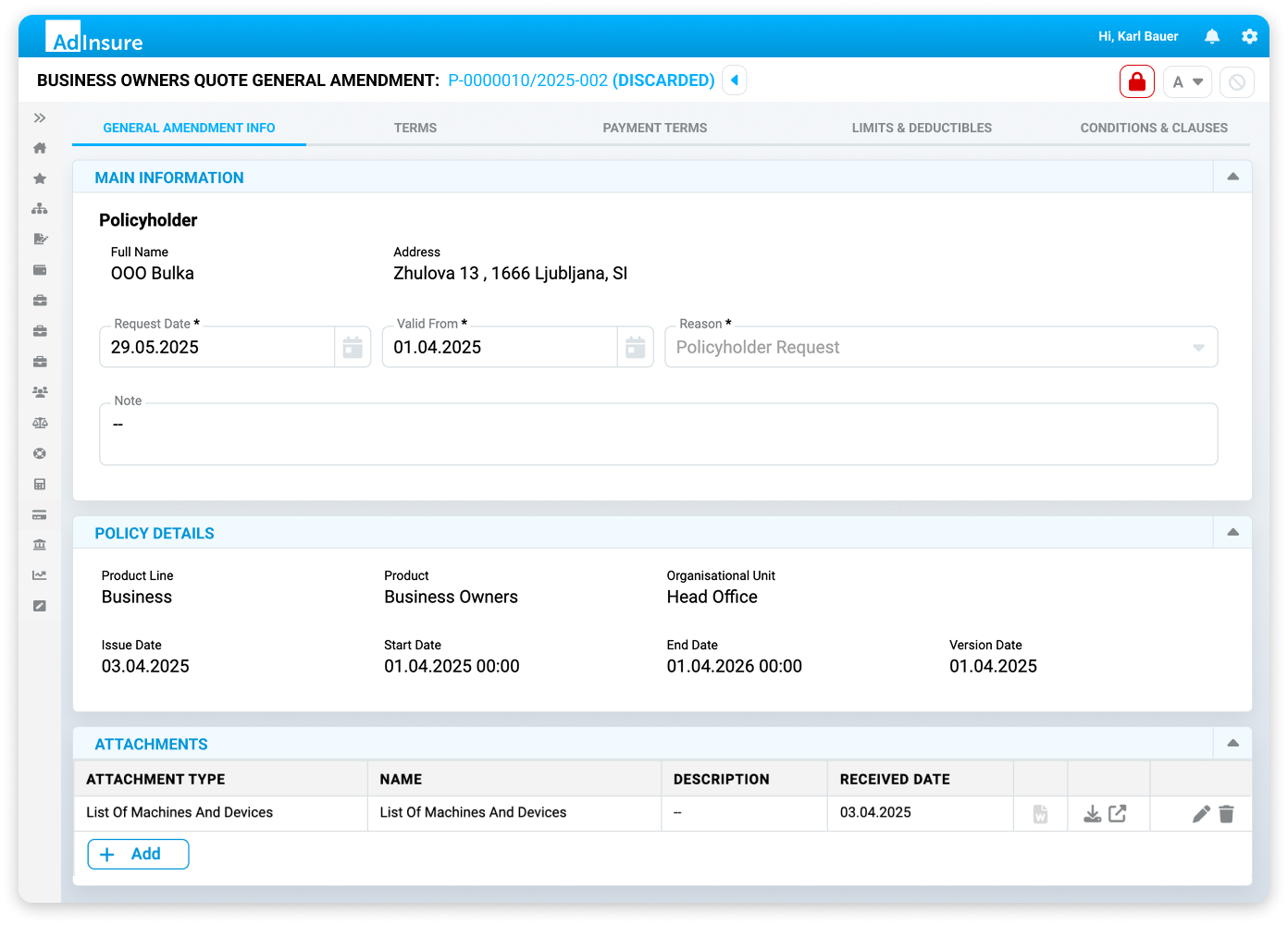Viewport: 1288px width, 925px height.
Task: Collapse the MAIN INFORMATION section
Action: [1232, 176]
